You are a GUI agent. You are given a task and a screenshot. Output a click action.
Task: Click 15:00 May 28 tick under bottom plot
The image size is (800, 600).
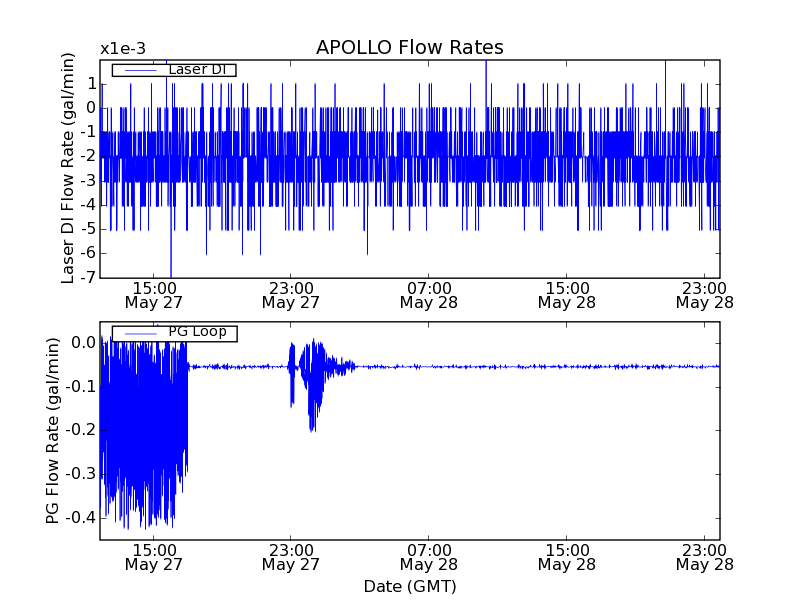point(566,557)
